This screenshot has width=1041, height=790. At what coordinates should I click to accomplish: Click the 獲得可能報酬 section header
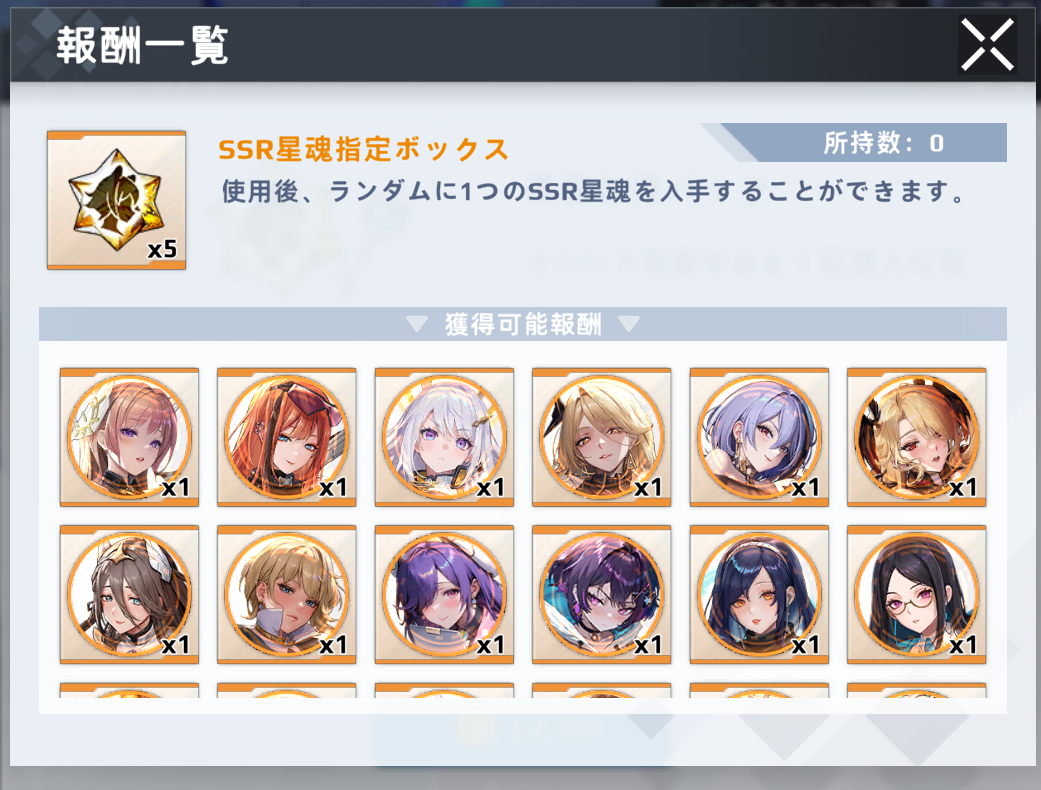coord(523,324)
